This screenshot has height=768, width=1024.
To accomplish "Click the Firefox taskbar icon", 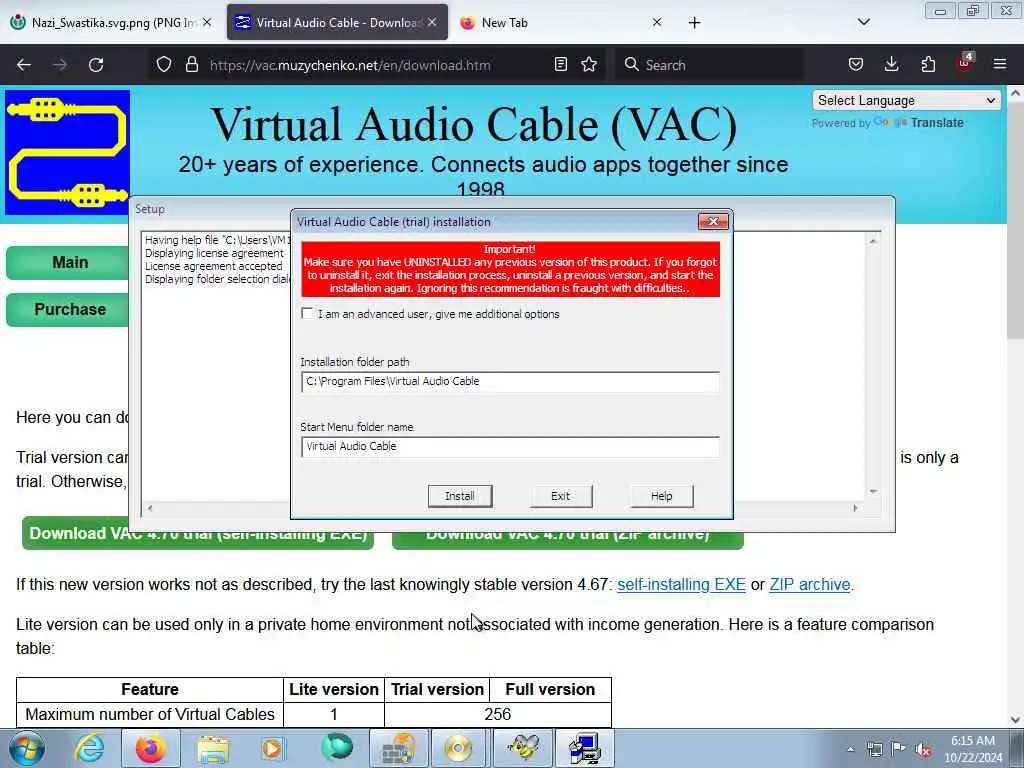I will (x=150, y=748).
